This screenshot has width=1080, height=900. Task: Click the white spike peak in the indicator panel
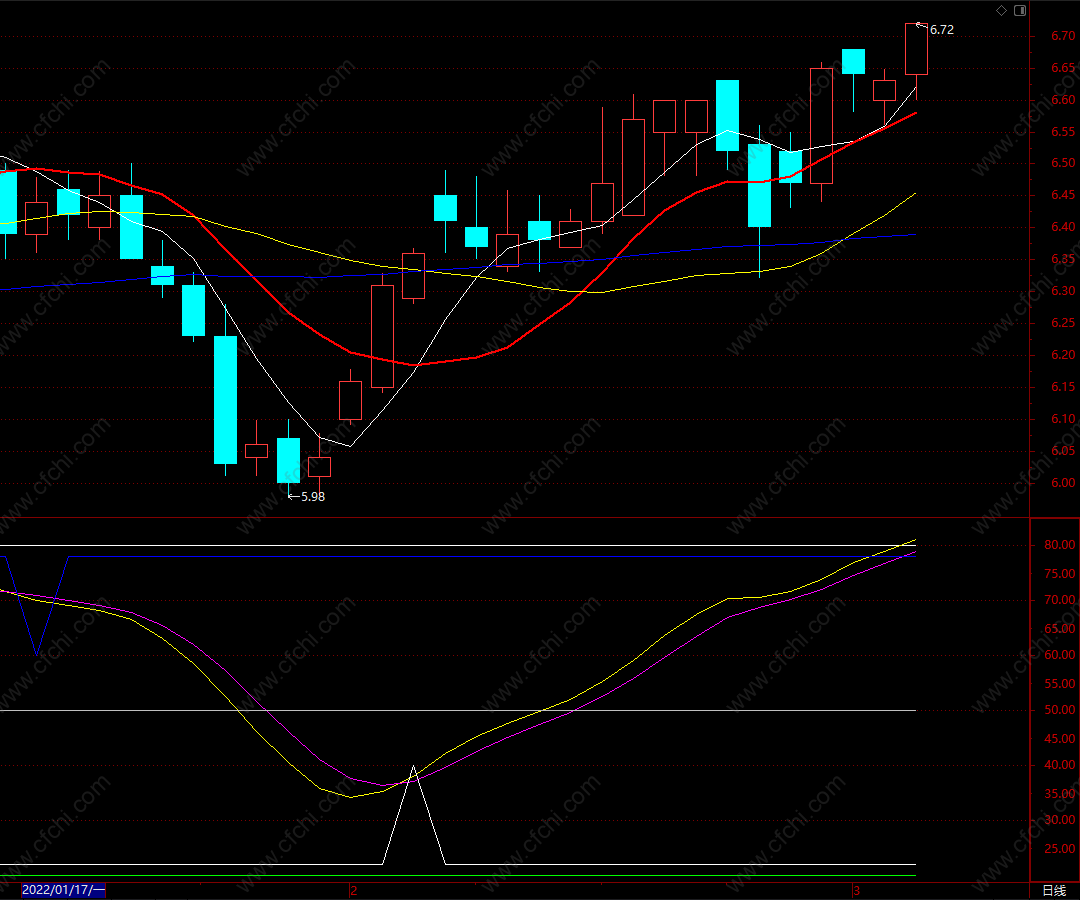(x=413, y=767)
